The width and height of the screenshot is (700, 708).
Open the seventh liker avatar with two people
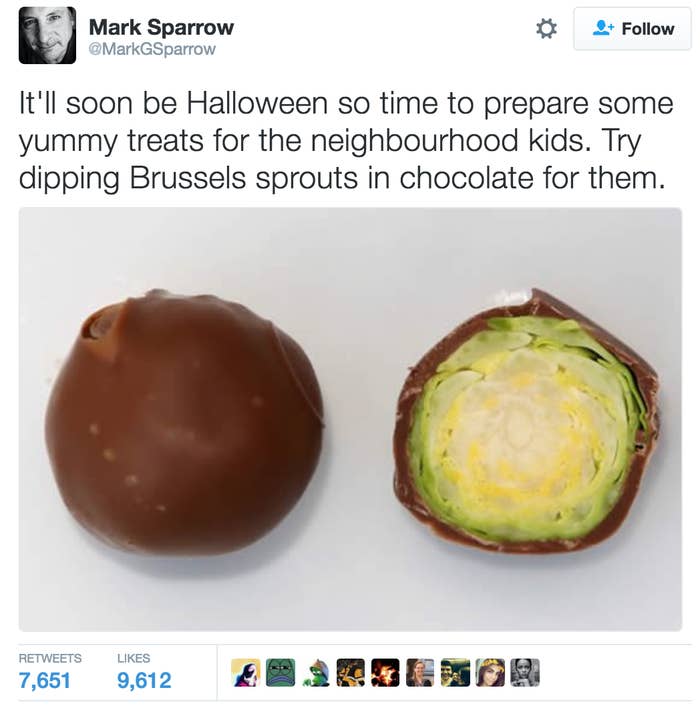(455, 672)
